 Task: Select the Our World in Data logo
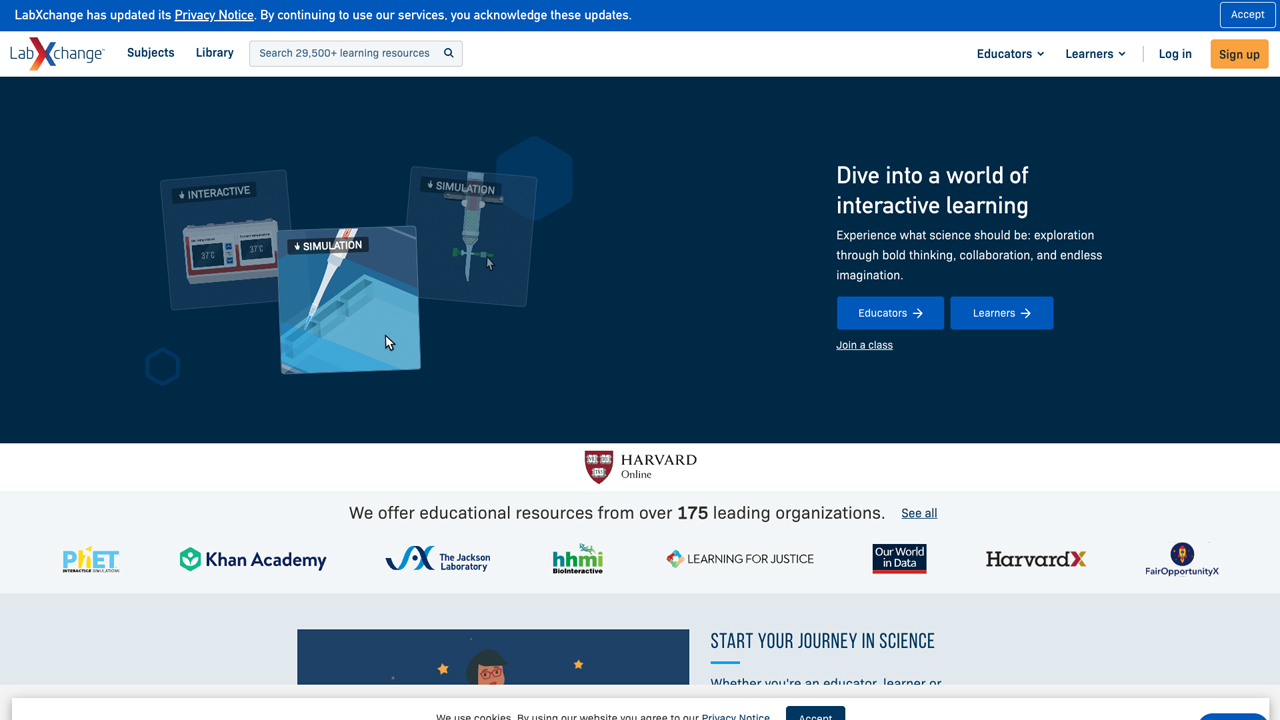tap(900, 559)
